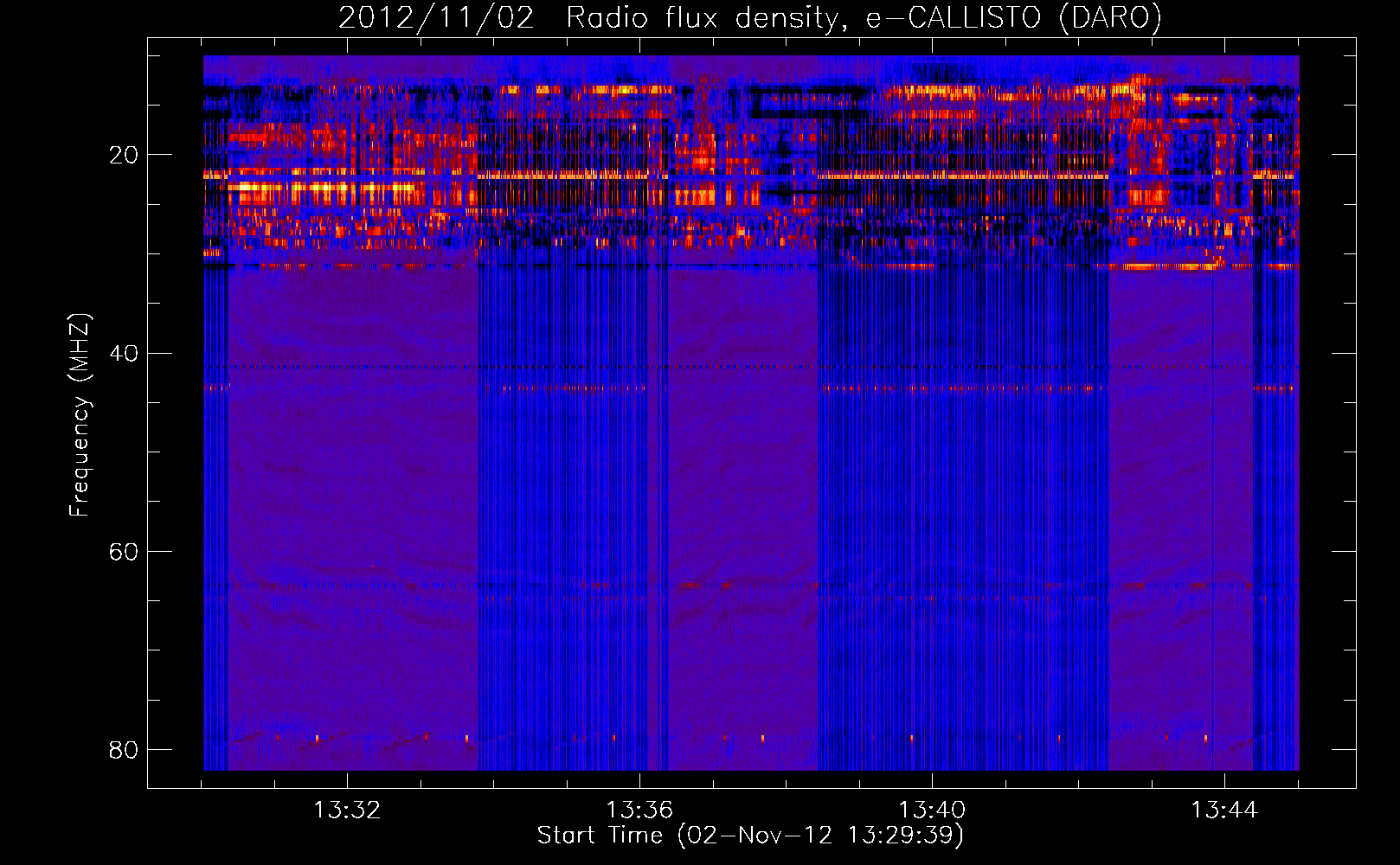Click the '60' frequency tick label
1400x865 pixels.
coord(124,551)
